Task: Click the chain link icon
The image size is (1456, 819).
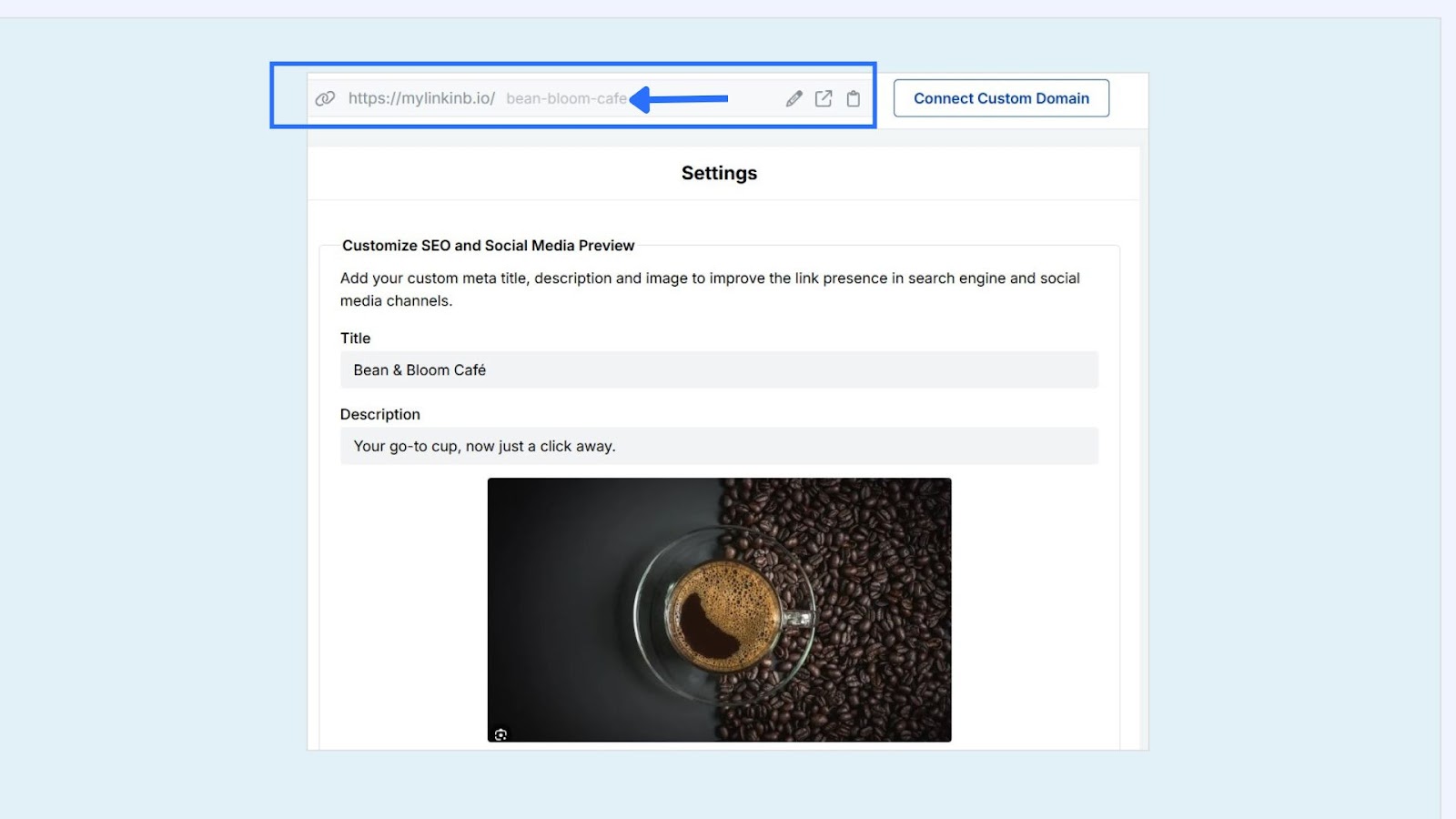Action: click(325, 98)
